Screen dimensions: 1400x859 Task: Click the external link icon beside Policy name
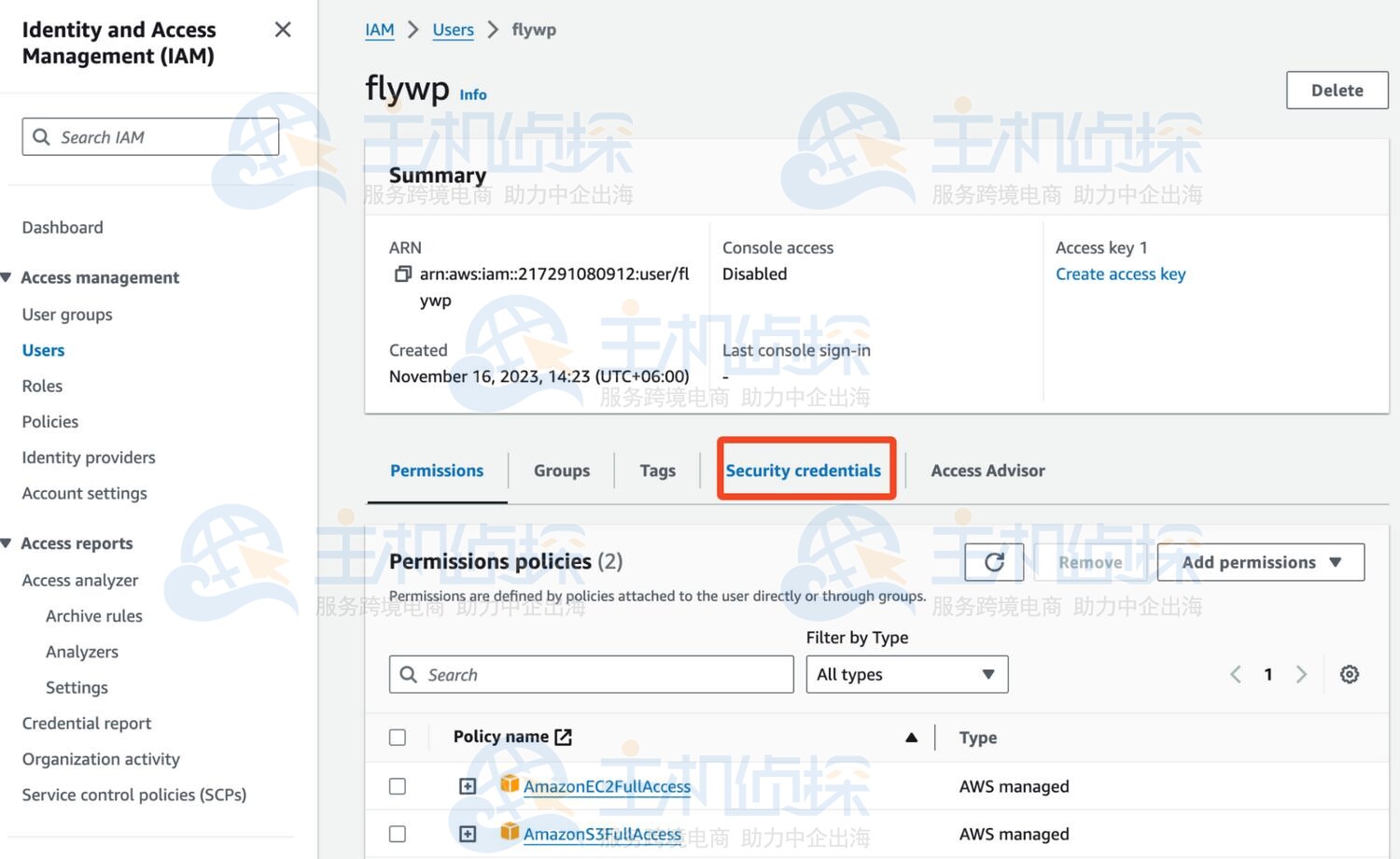pyautogui.click(x=563, y=737)
